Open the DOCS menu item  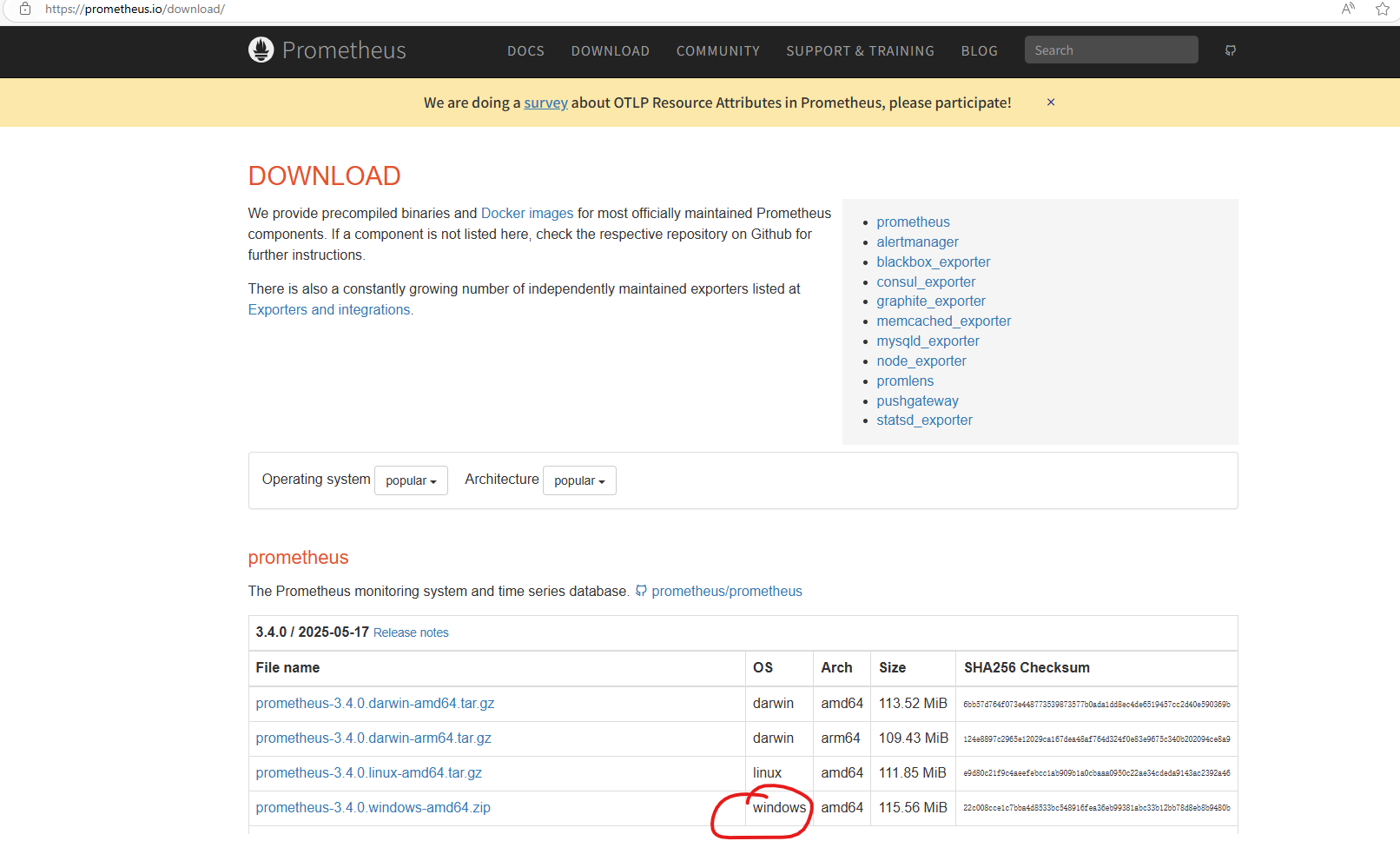tap(525, 51)
